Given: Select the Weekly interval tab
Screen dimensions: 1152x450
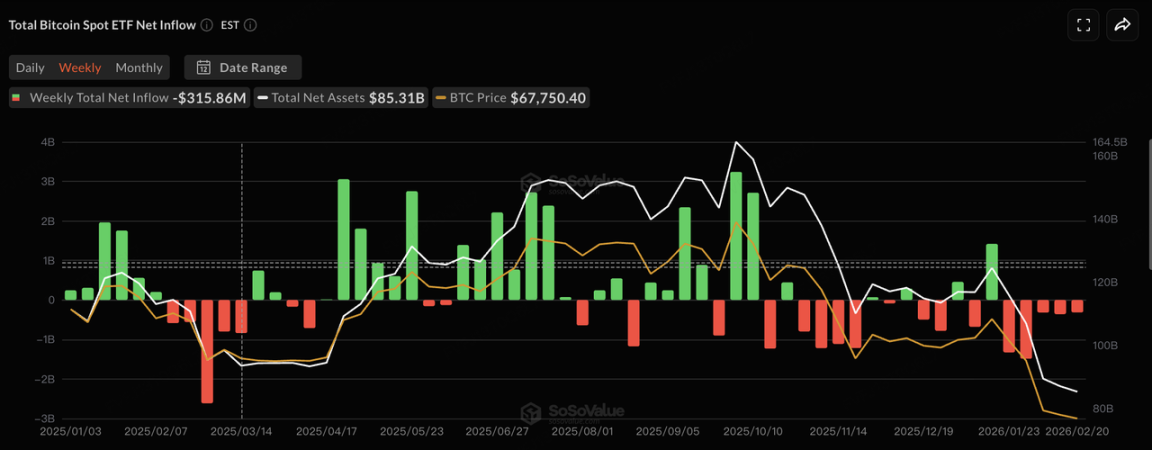Looking at the screenshot, I should 80,68.
